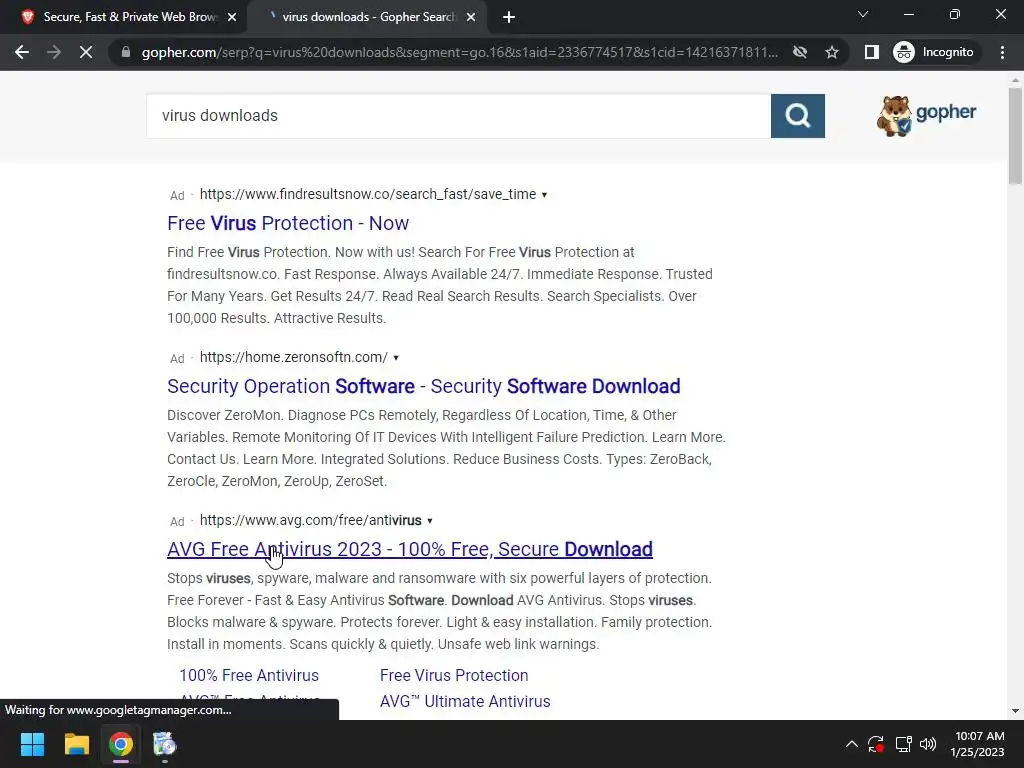This screenshot has width=1024, height=768.
Task: Go back using the browser back arrow
Action: [x=22, y=52]
